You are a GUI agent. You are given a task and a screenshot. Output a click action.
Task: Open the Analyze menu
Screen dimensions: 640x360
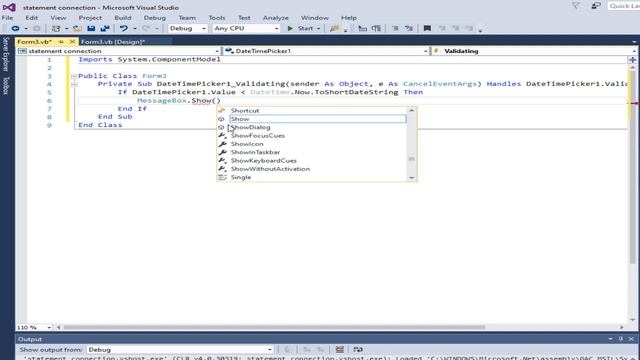276,18
